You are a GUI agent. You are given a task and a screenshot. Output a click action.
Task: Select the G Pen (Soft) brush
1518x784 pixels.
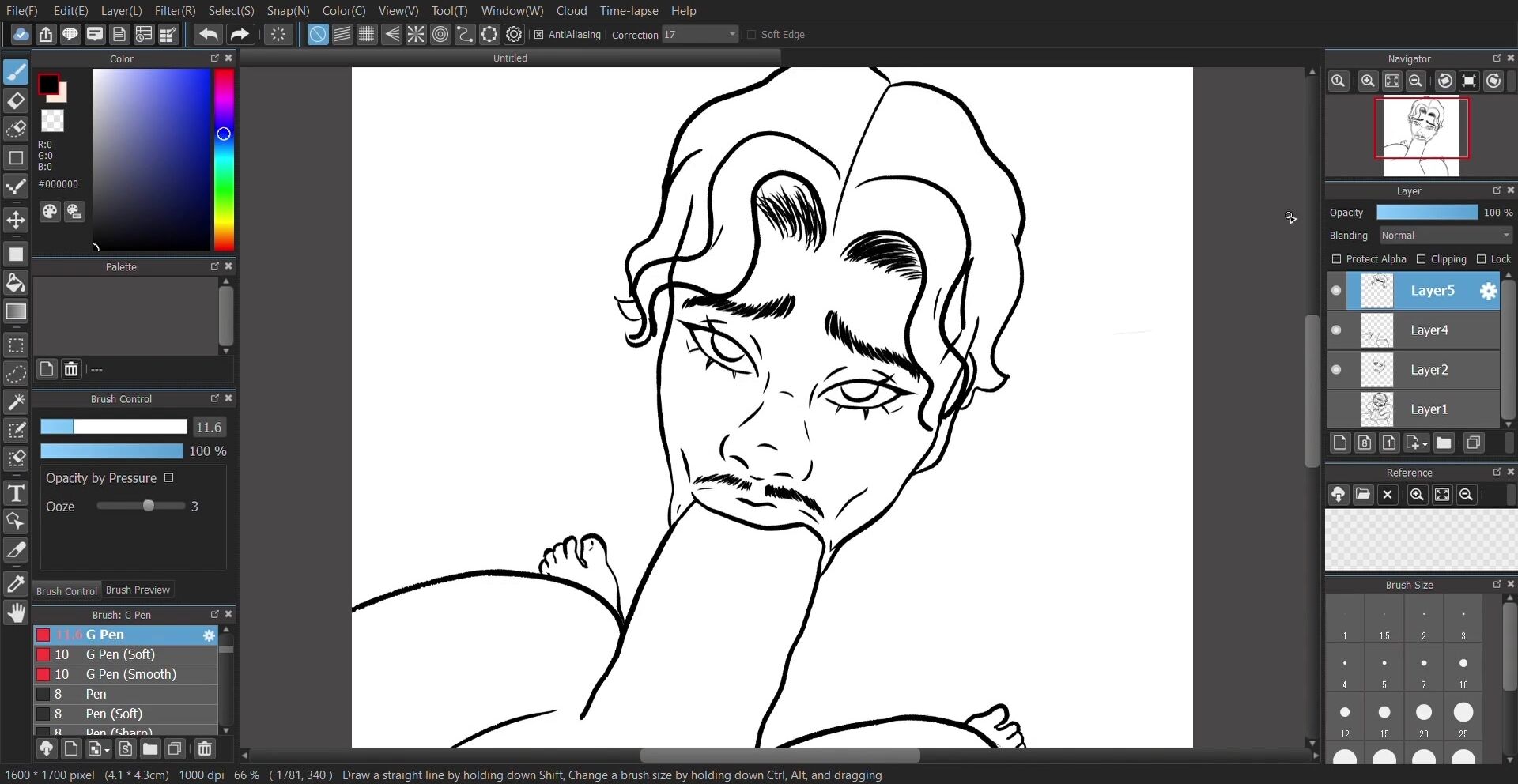point(120,654)
